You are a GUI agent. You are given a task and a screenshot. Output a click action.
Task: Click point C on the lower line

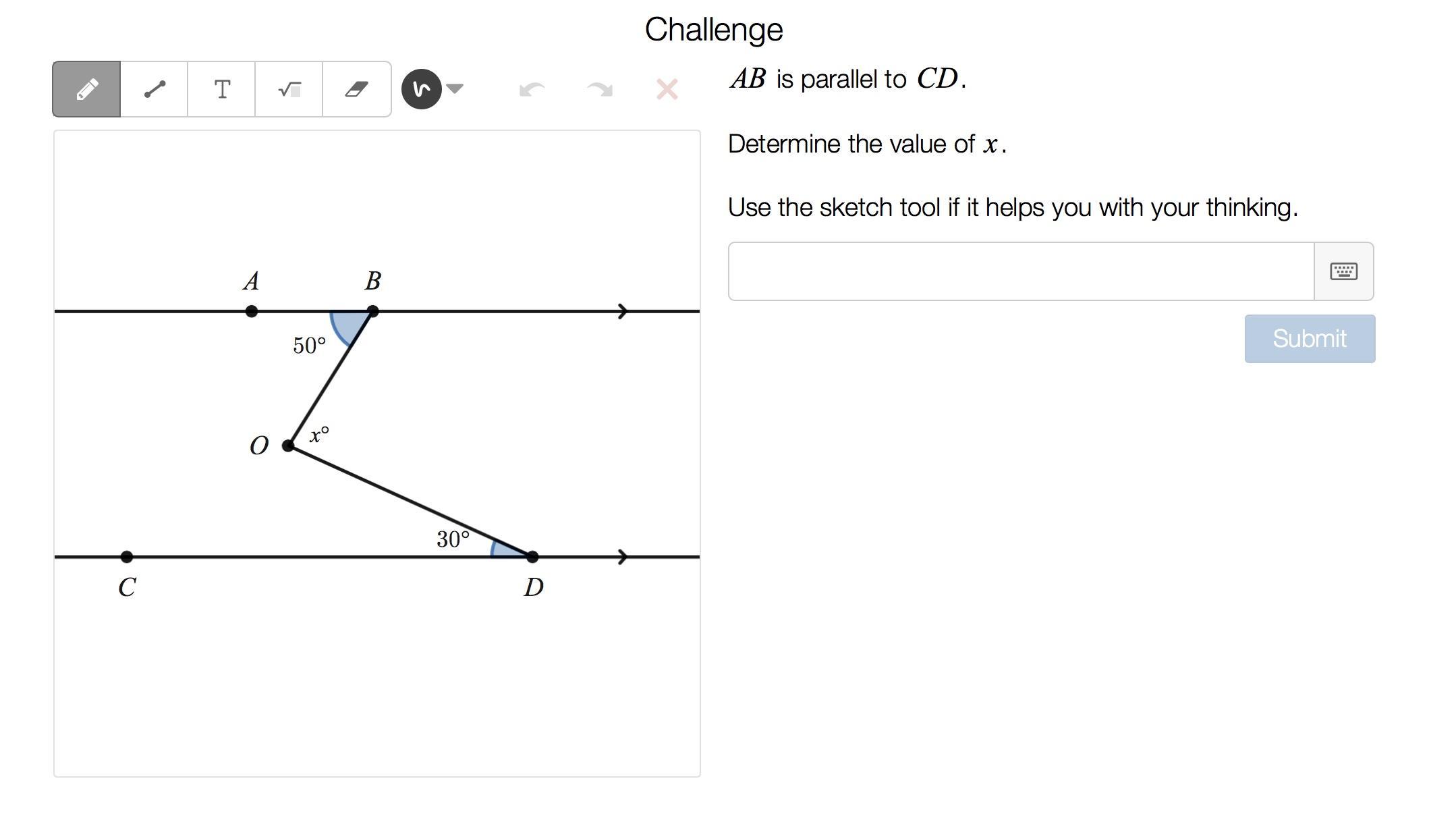127,557
